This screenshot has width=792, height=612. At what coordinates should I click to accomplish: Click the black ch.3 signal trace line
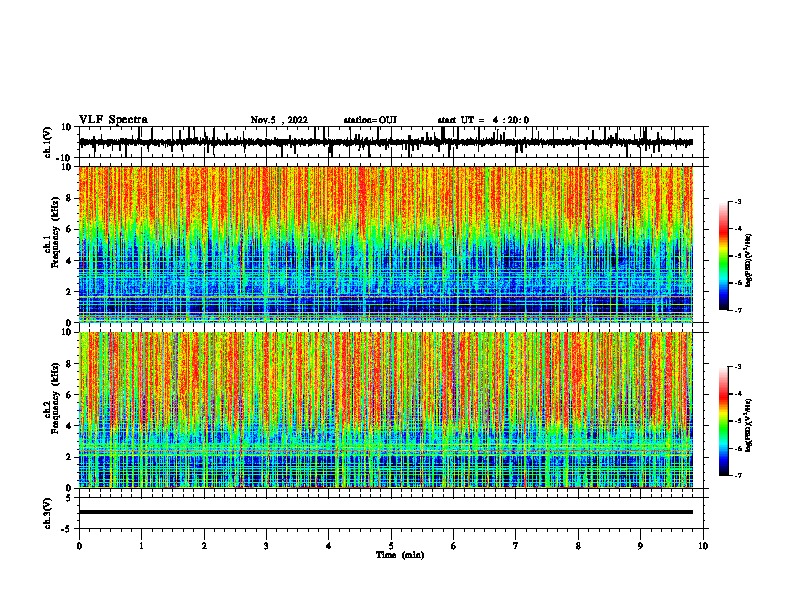pos(385,512)
